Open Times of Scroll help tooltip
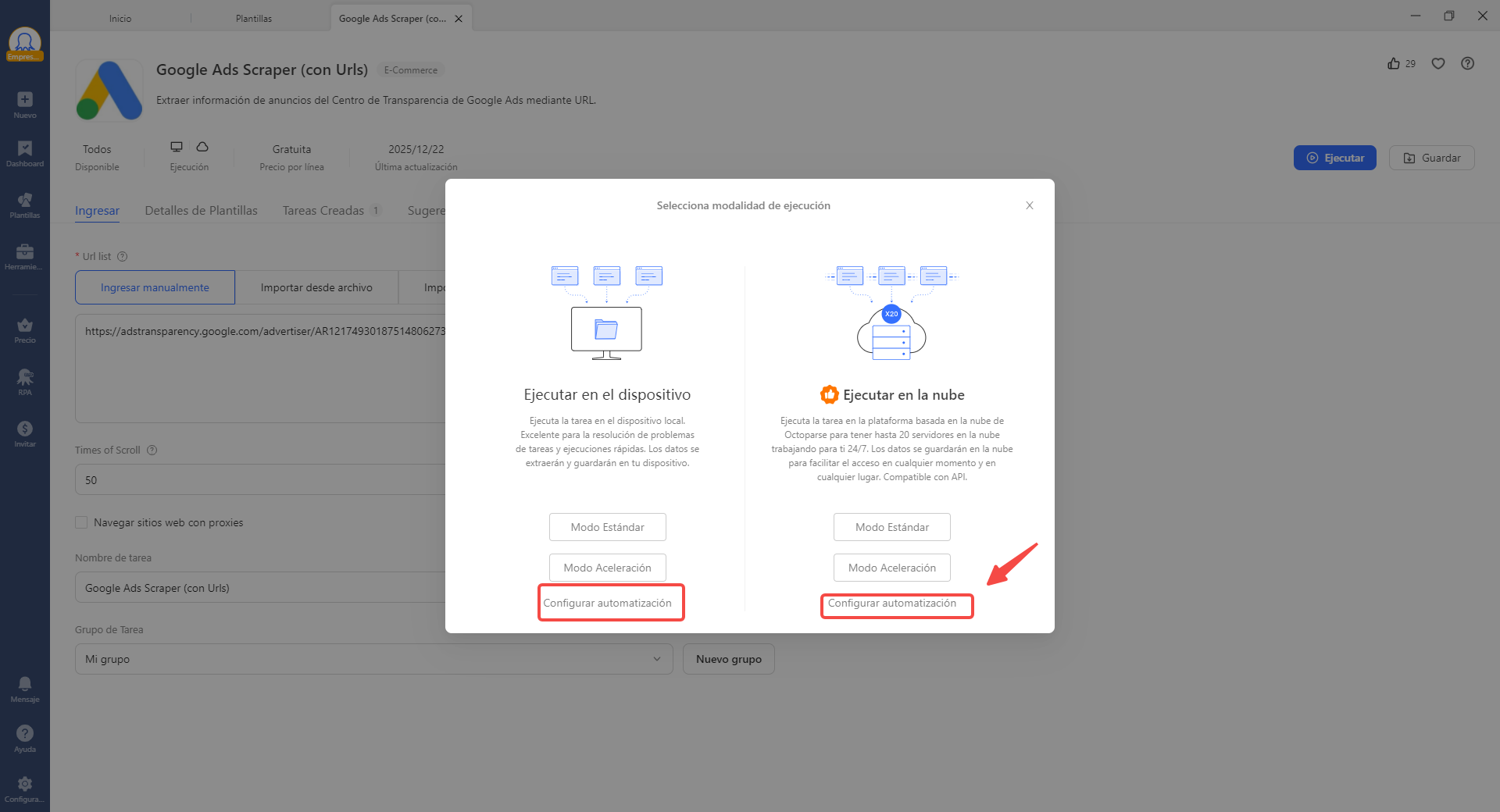1500x812 pixels. [152, 450]
